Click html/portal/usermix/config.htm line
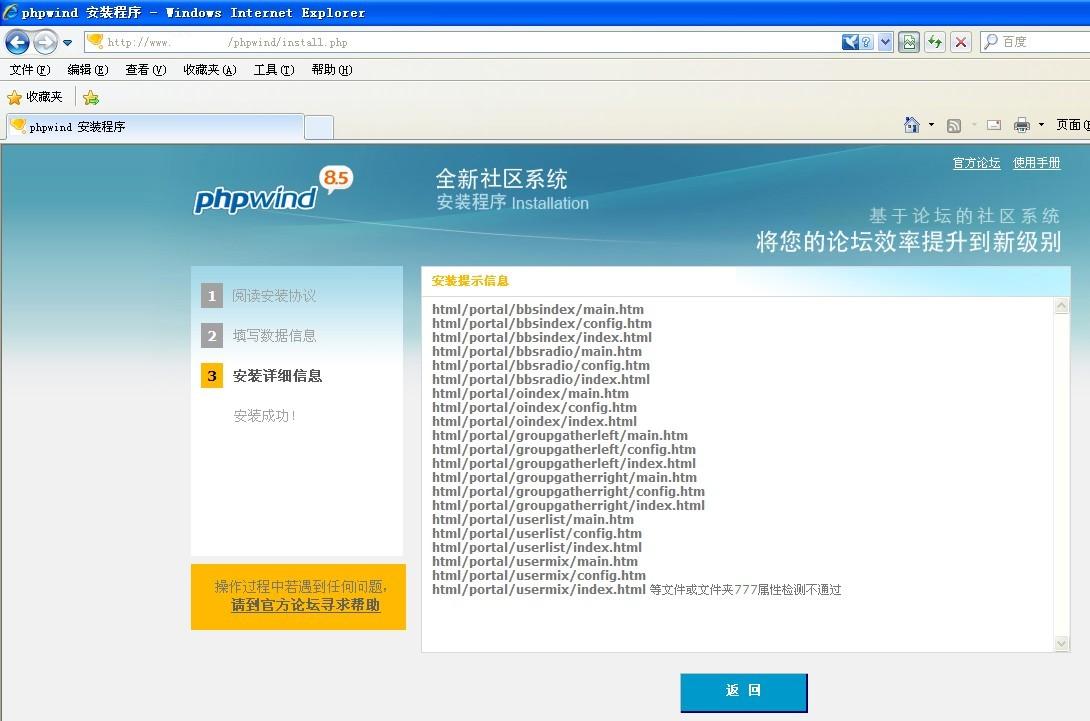The width and height of the screenshot is (1090, 721). tap(539, 575)
